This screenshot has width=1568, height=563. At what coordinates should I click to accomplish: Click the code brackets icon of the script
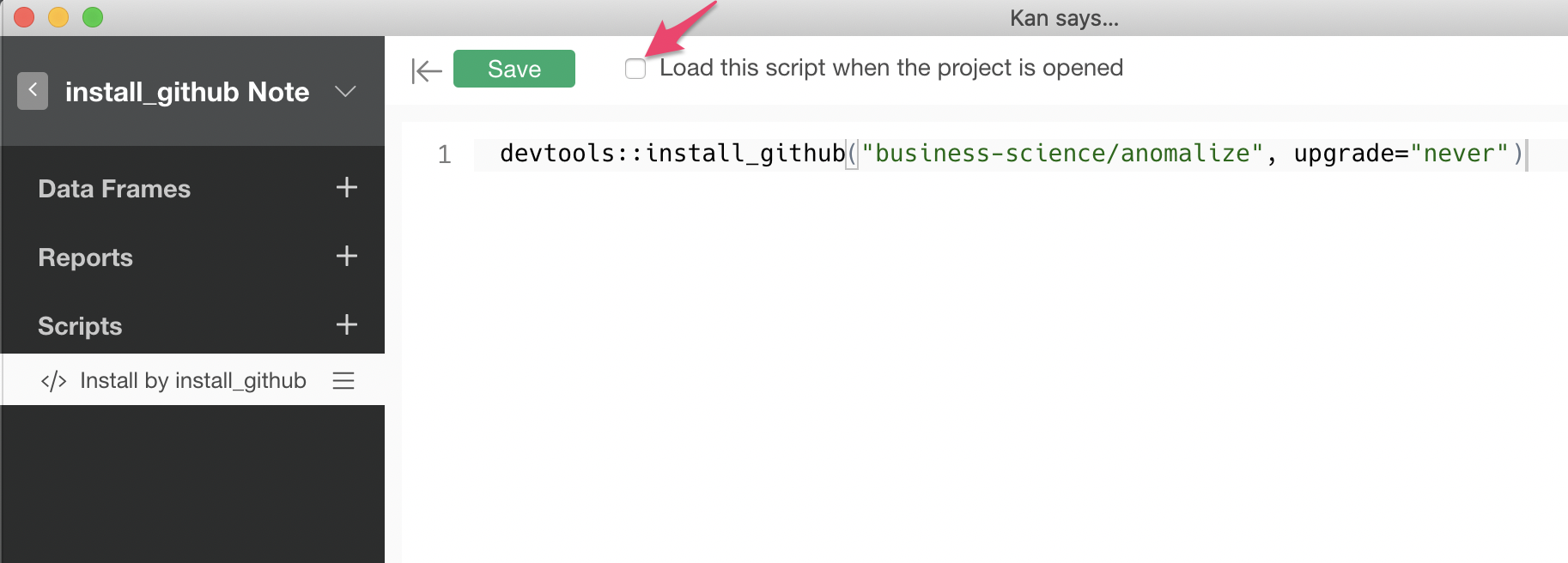pos(53,381)
